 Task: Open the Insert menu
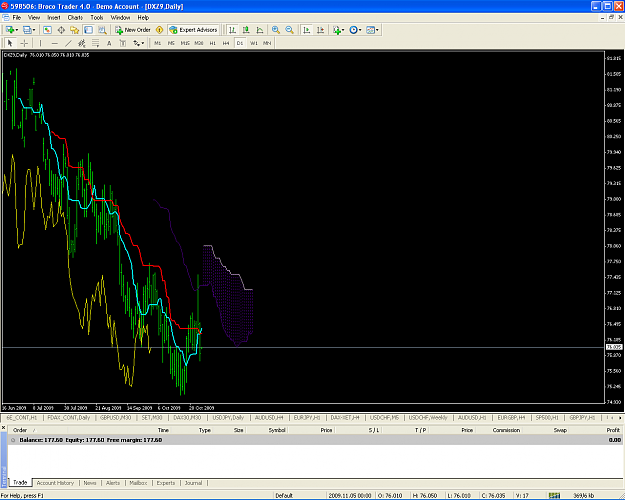(x=53, y=18)
